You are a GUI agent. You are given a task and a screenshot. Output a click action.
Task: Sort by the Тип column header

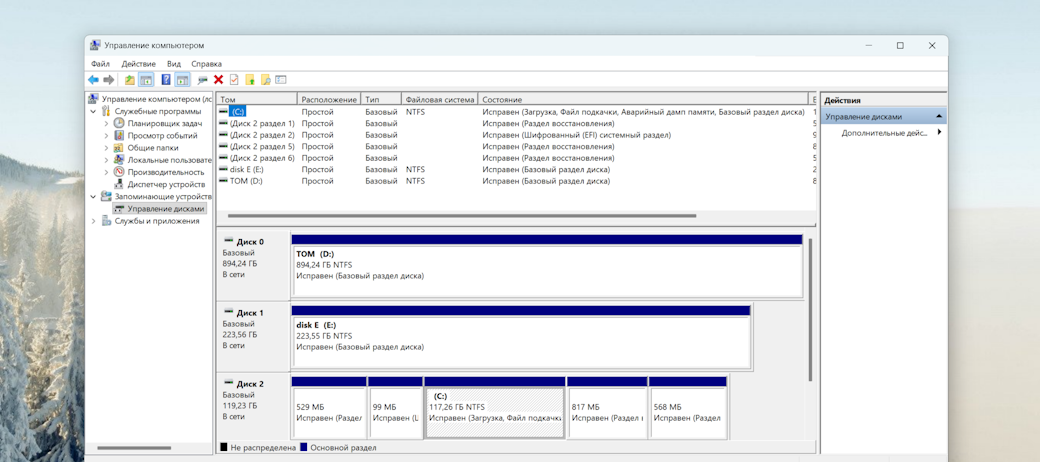click(381, 99)
